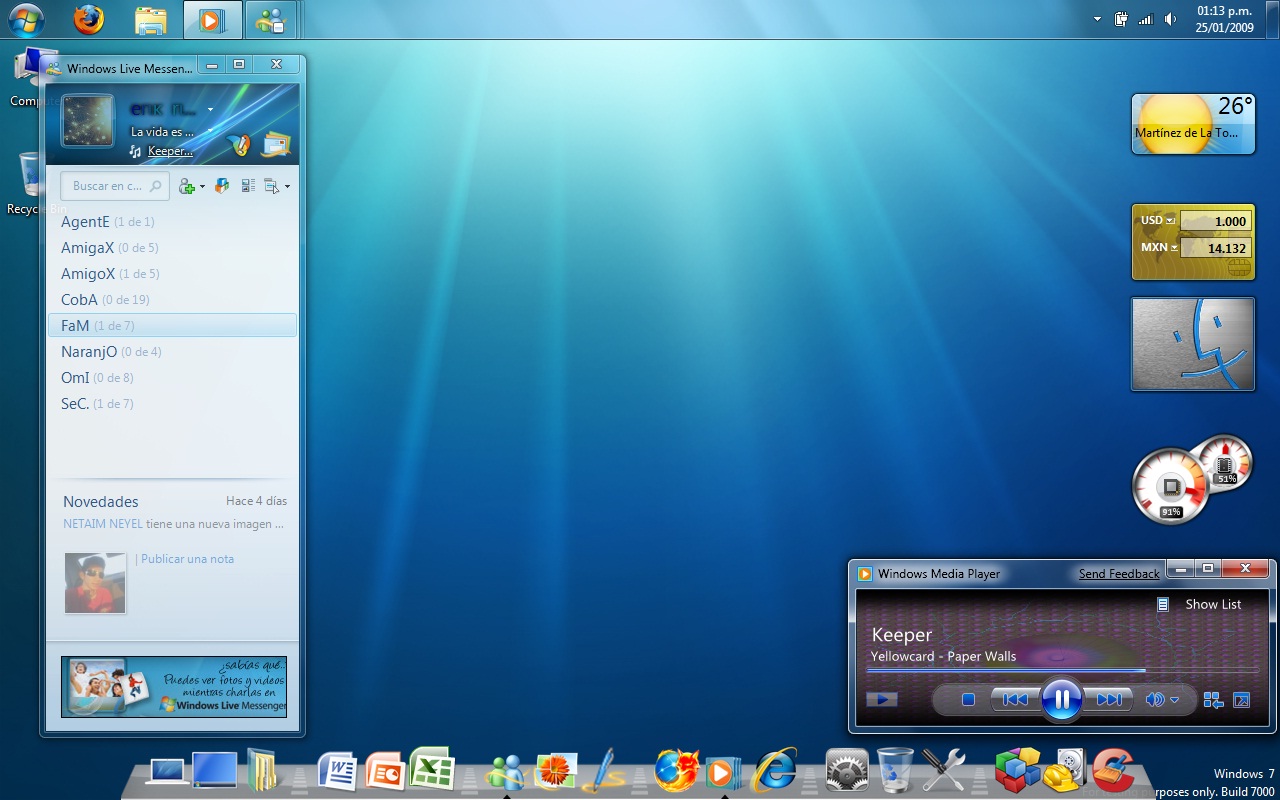This screenshot has width=1280, height=800.
Task: Click the Media Player seek progress bar
Action: coord(1063,670)
